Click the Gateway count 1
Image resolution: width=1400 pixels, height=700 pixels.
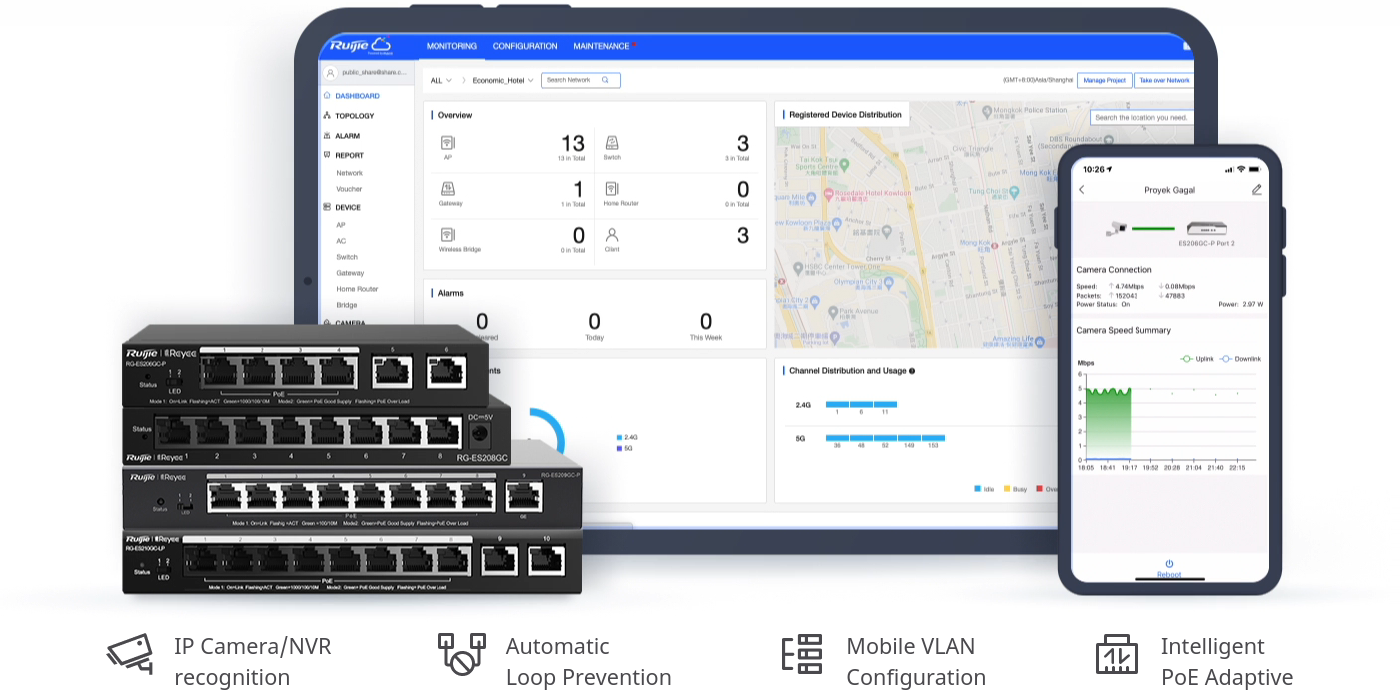click(578, 189)
